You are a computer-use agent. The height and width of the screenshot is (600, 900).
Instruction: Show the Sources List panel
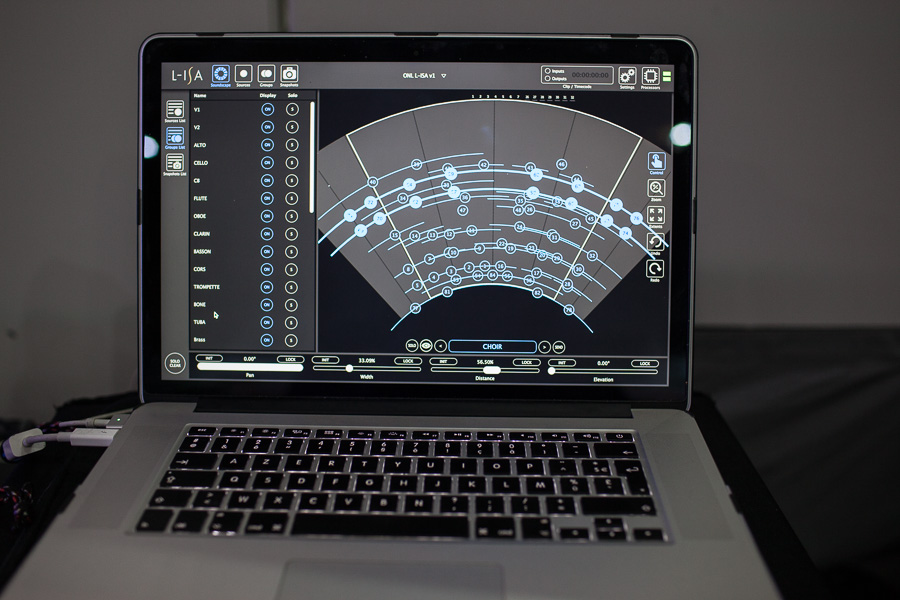tap(175, 110)
